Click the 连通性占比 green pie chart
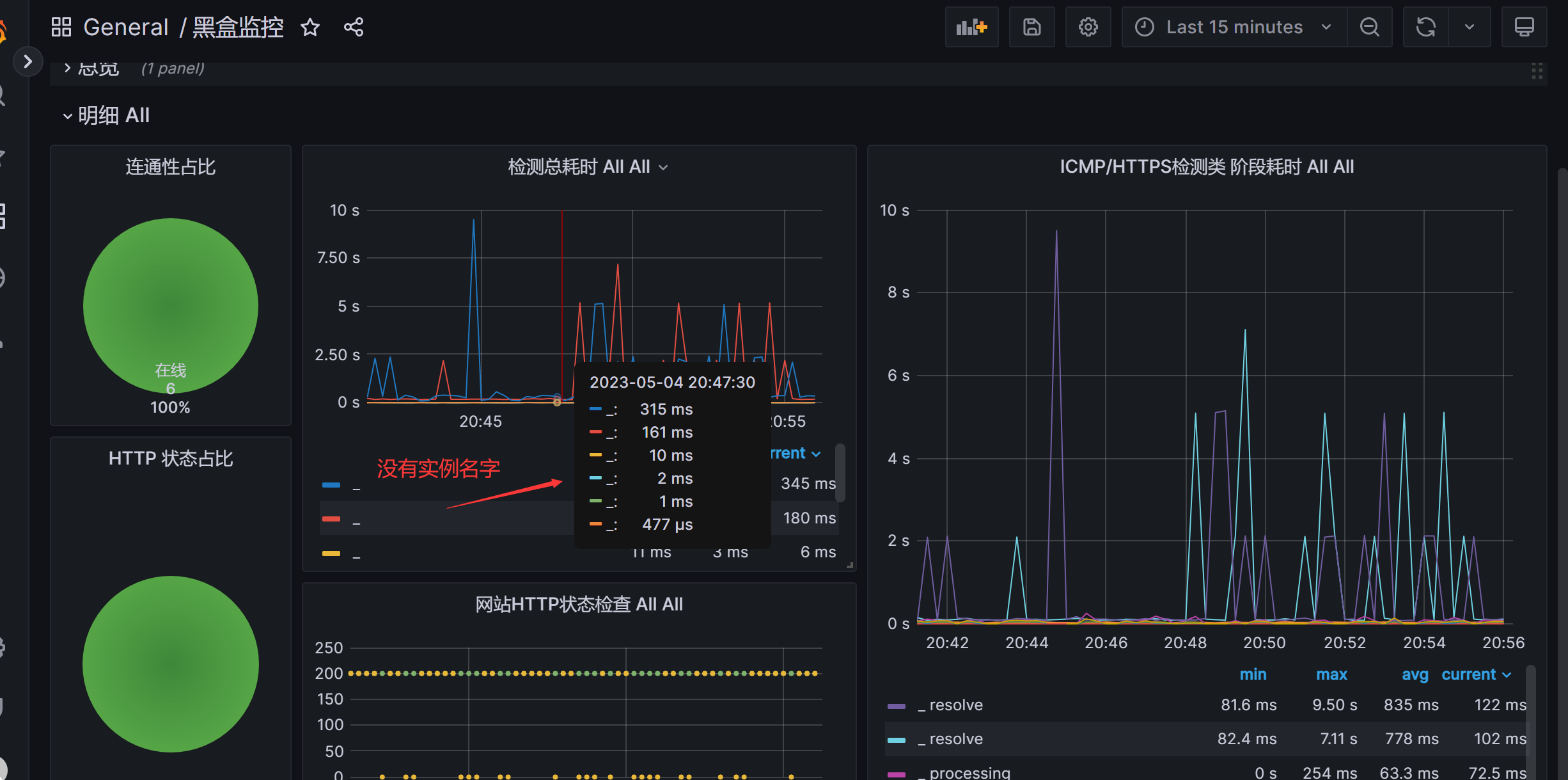 point(170,305)
